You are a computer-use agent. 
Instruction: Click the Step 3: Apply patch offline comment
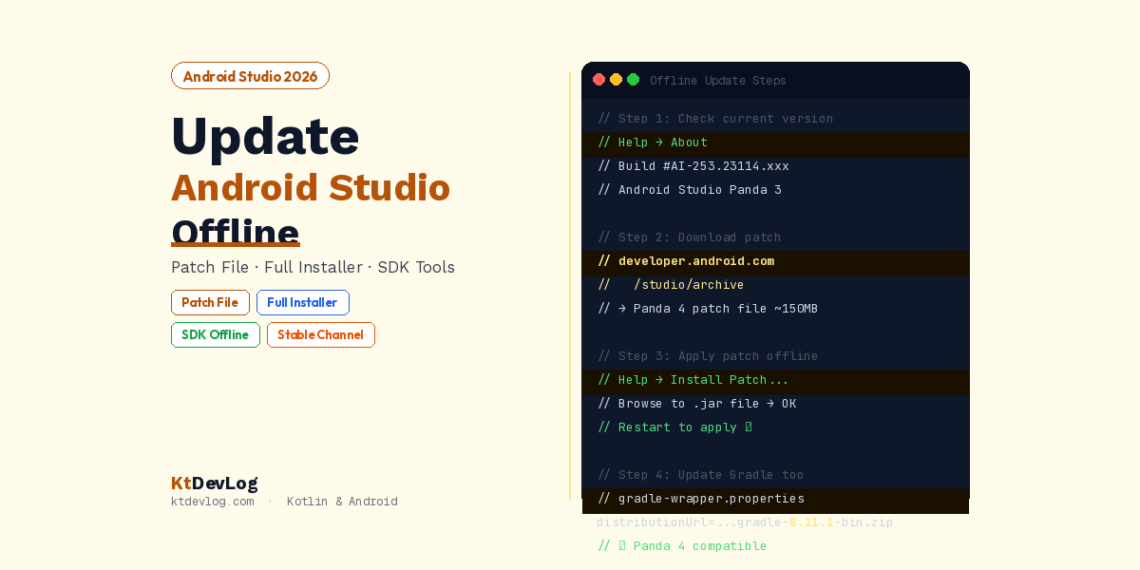[x=707, y=356]
